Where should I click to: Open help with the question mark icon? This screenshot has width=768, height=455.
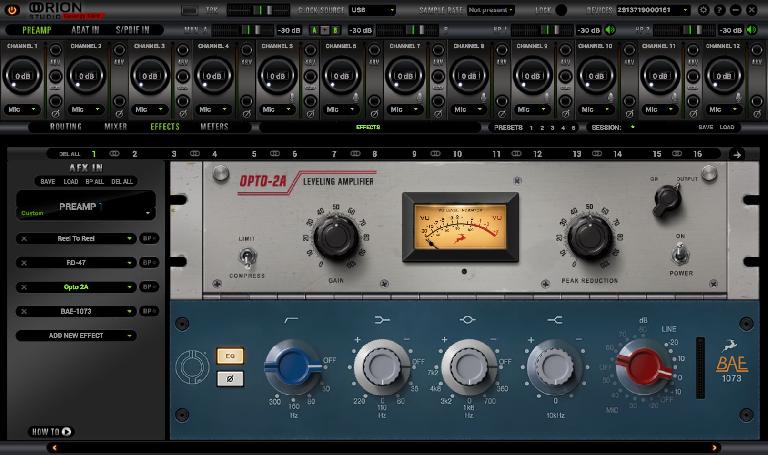click(719, 10)
